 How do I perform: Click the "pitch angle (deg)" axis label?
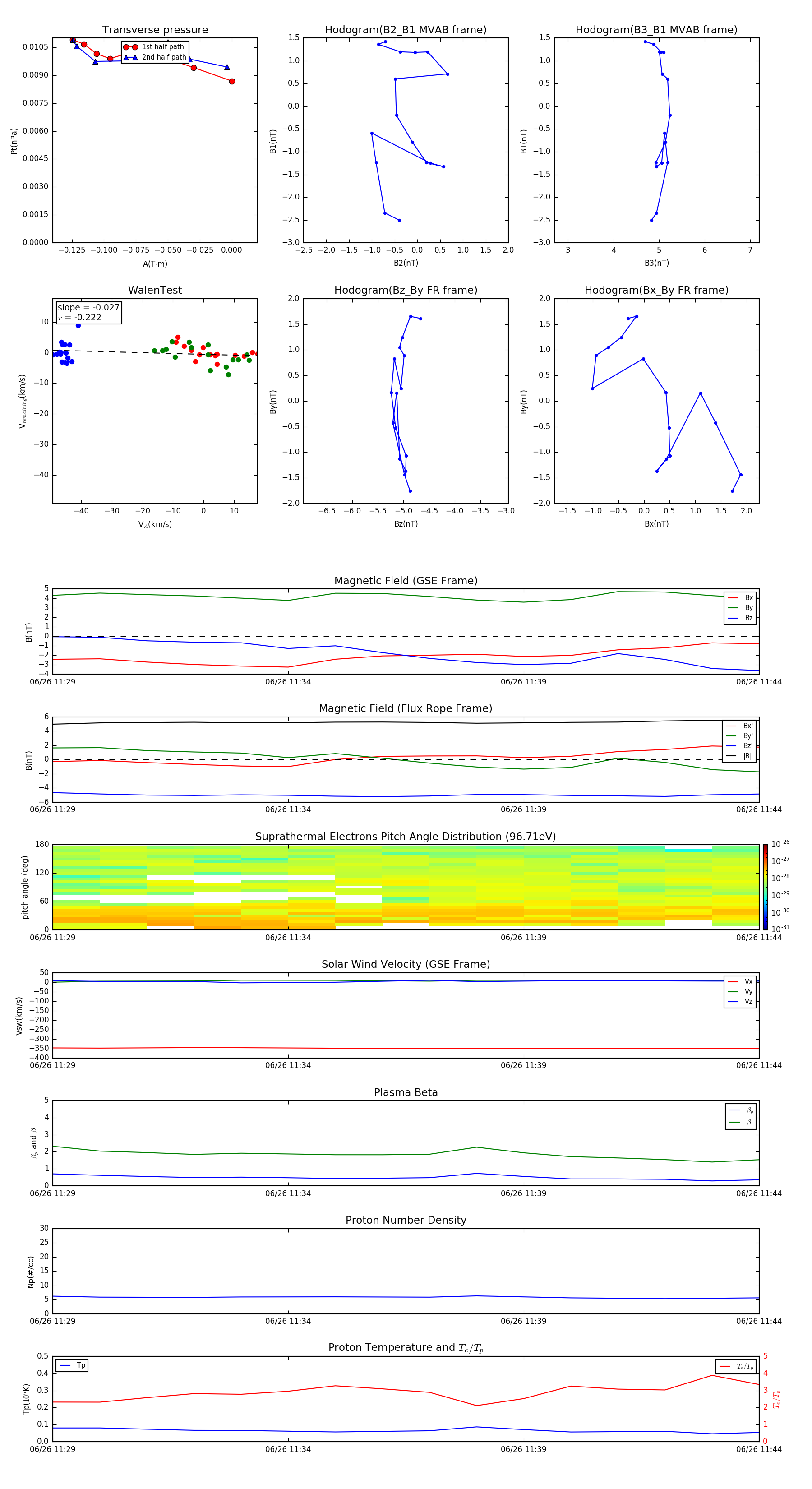pyautogui.click(x=25, y=887)
